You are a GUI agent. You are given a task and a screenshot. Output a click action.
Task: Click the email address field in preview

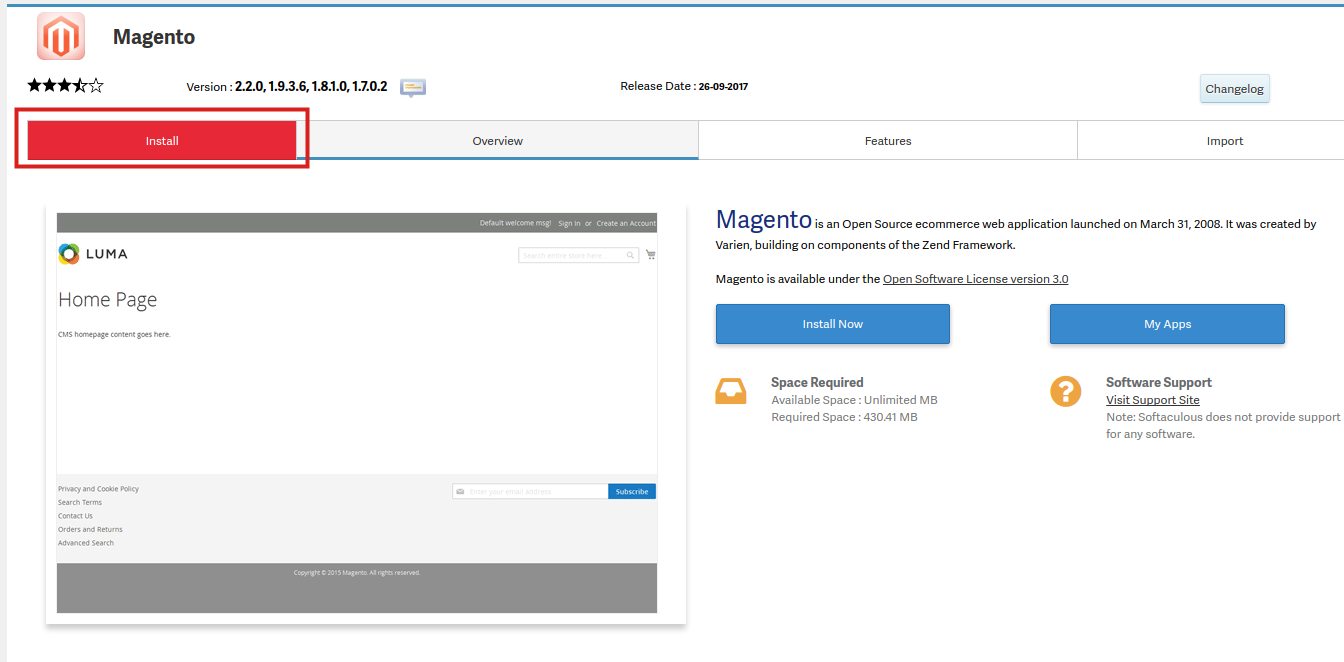530,491
